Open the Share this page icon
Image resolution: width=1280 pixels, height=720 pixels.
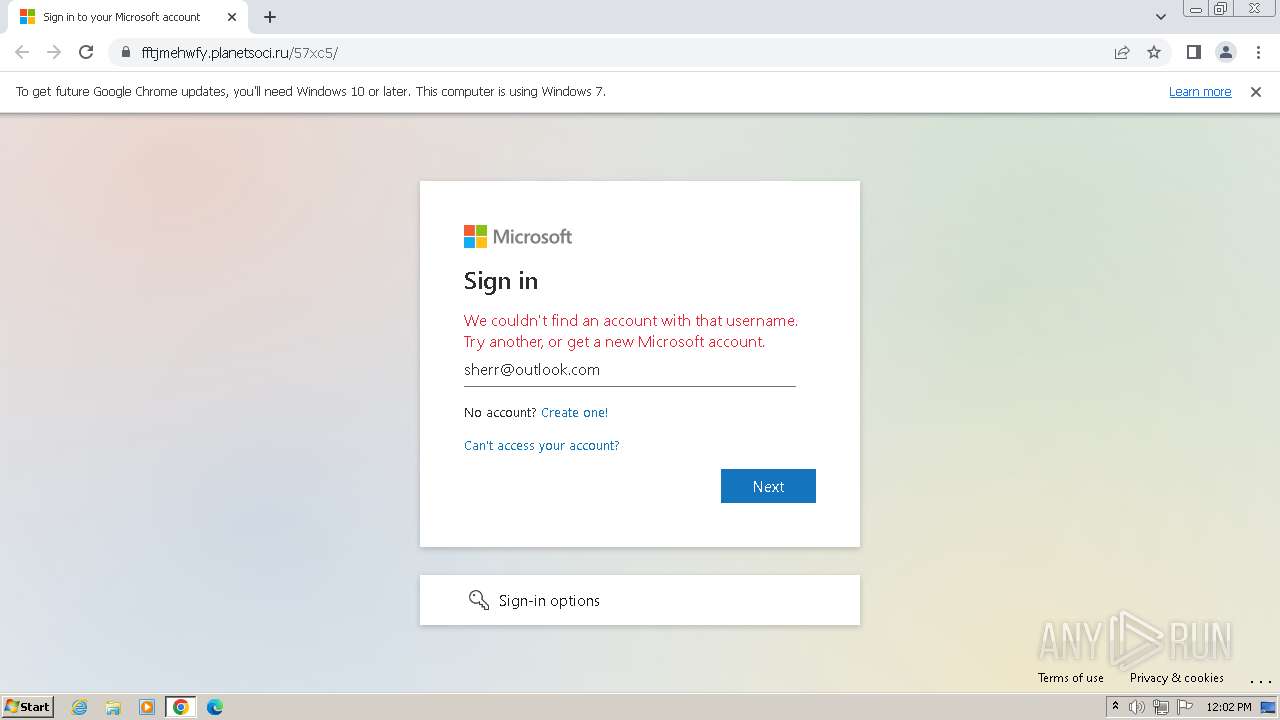(x=1122, y=52)
